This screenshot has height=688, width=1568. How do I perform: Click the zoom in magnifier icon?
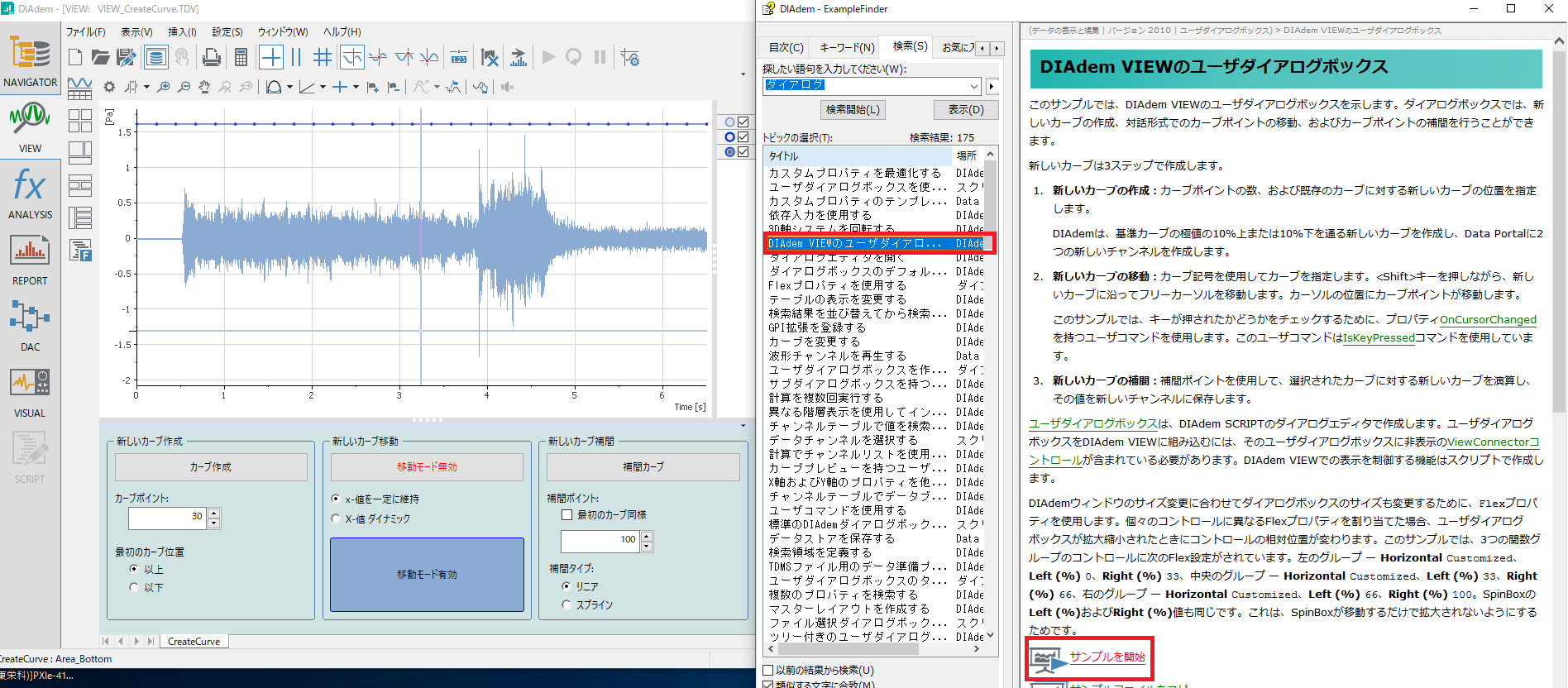point(164,87)
